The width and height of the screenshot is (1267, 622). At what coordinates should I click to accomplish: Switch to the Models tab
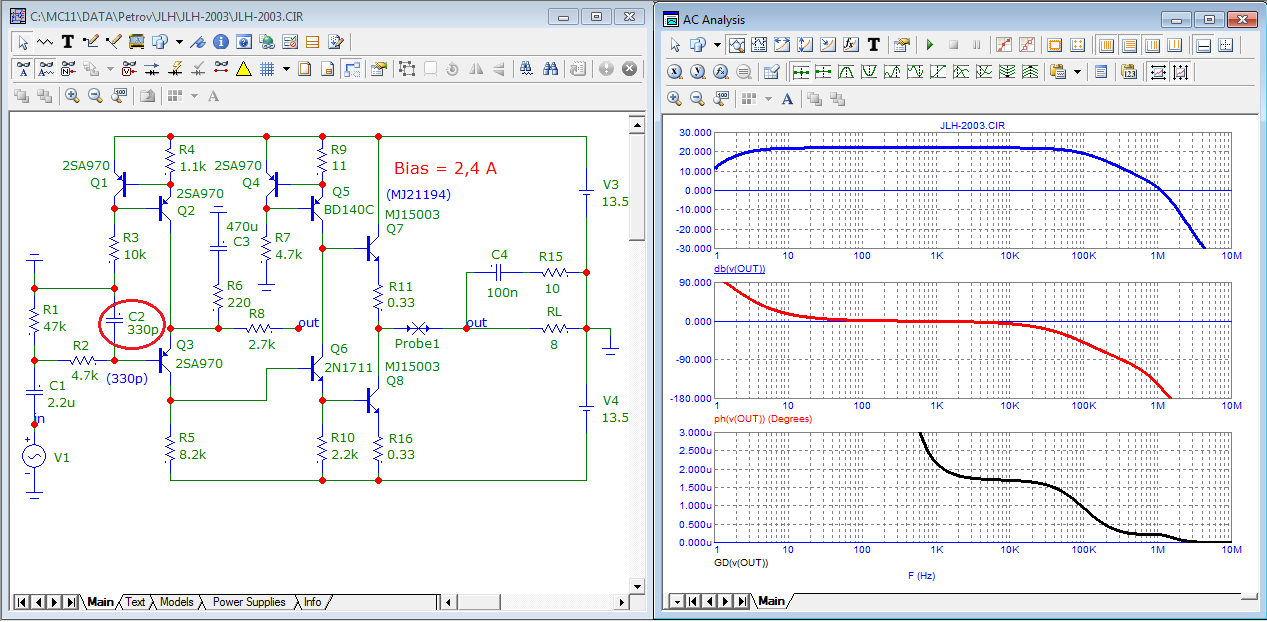(x=176, y=602)
